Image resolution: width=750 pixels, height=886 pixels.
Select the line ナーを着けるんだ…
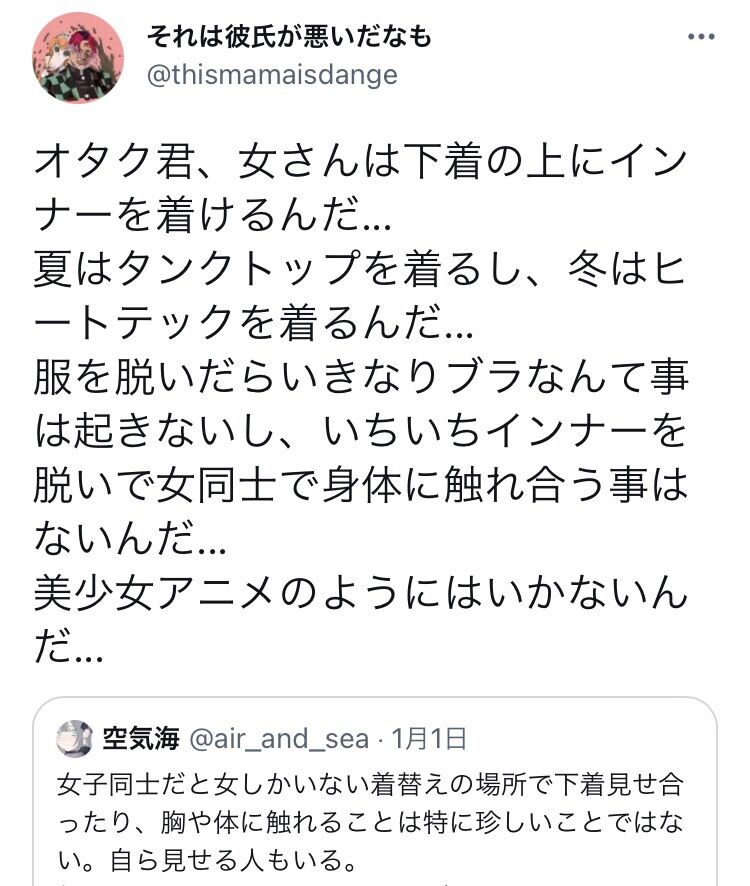(x=213, y=216)
